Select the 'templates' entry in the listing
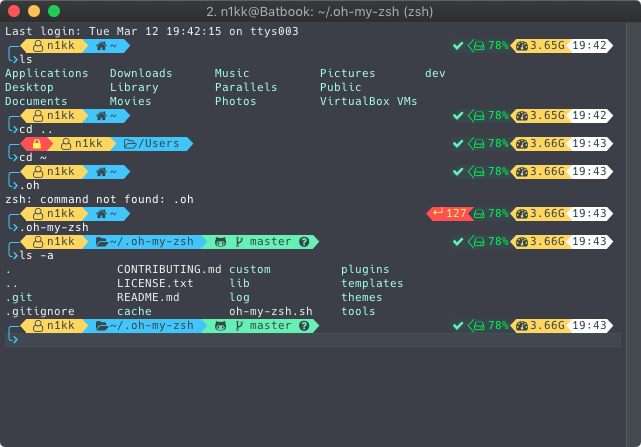Image resolution: width=641 pixels, height=447 pixels. [x=372, y=283]
